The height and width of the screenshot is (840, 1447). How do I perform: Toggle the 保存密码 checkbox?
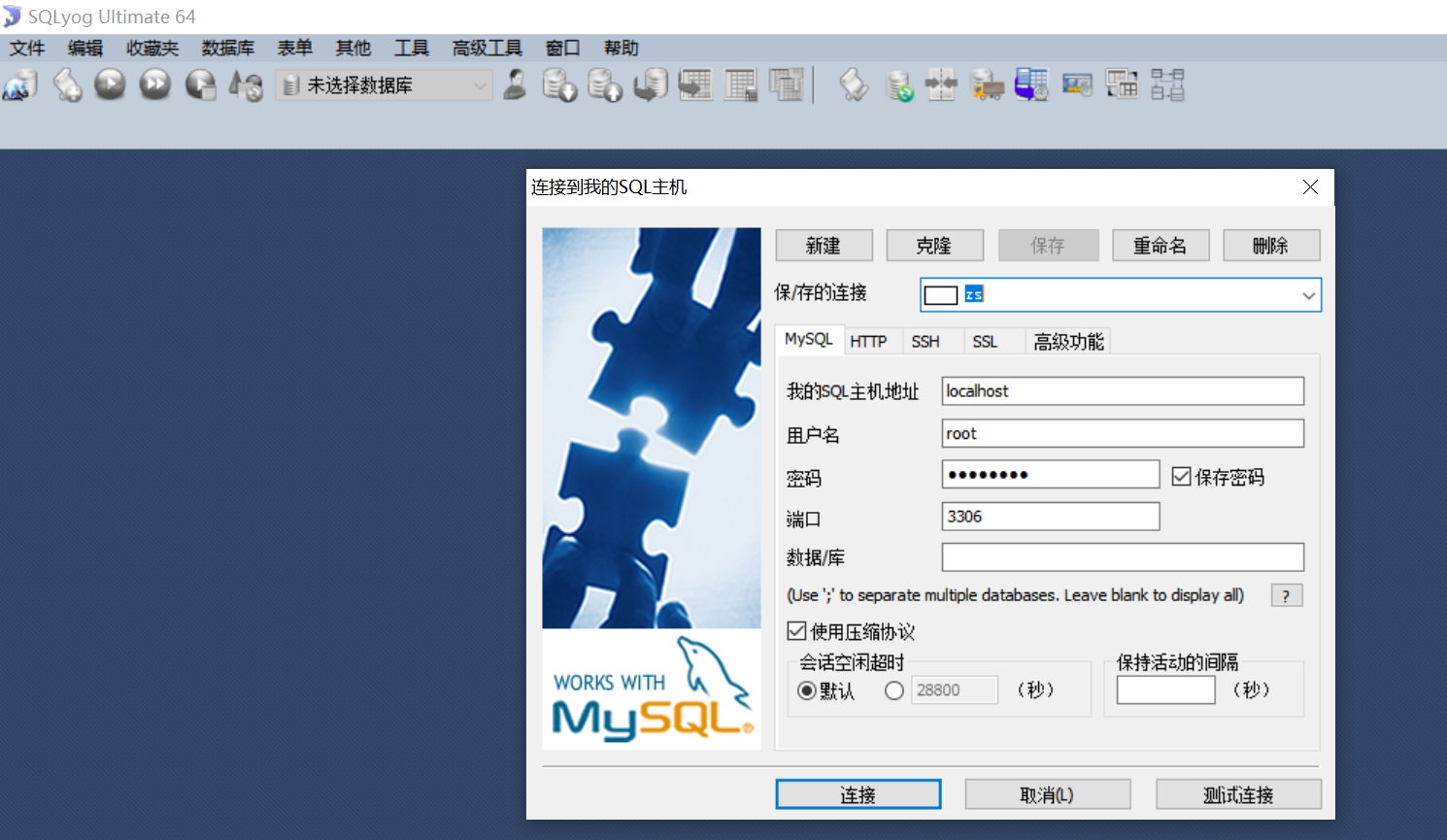[1181, 477]
